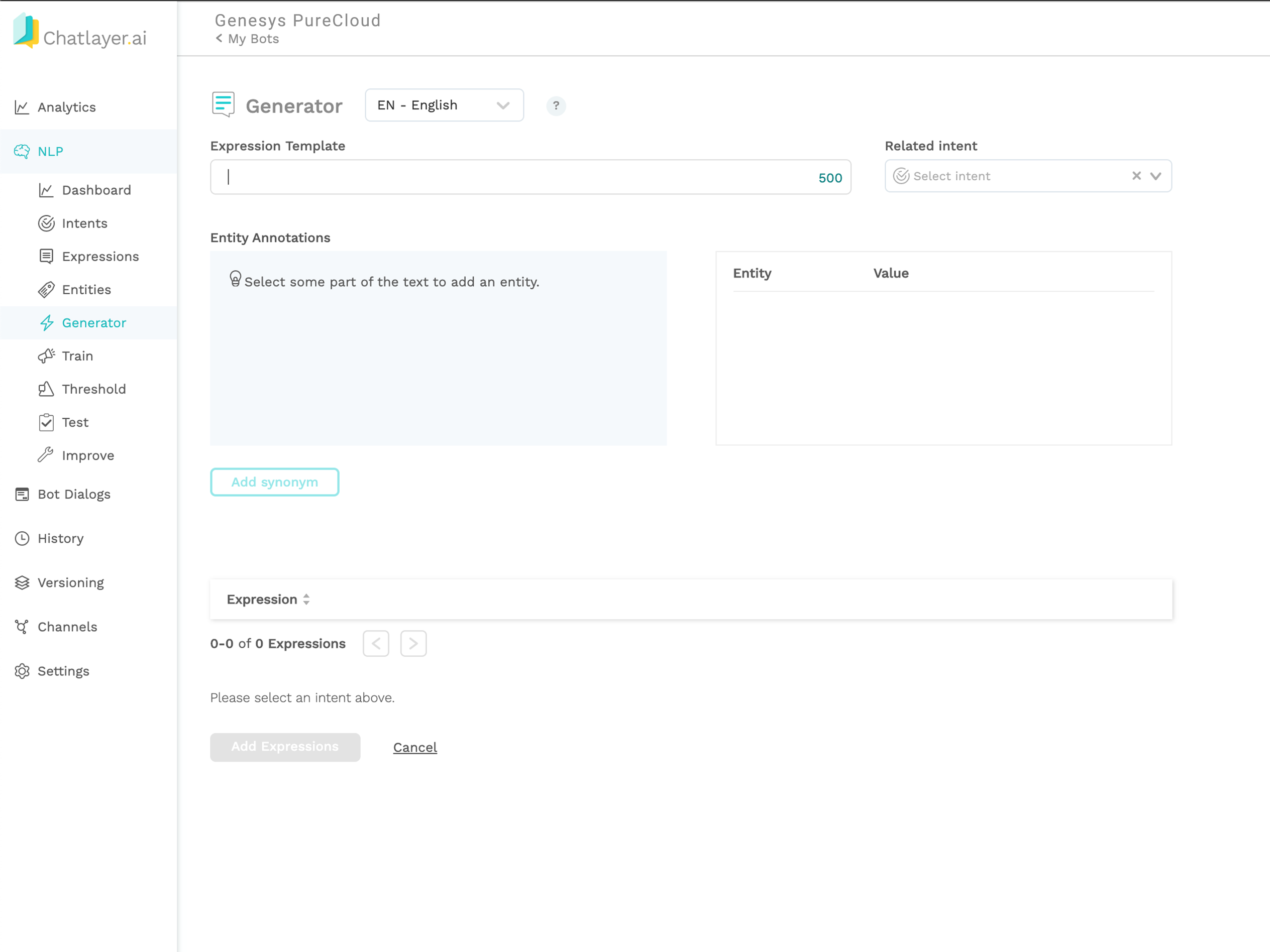Open the Intents submenu item
The image size is (1270, 952).
88,223
